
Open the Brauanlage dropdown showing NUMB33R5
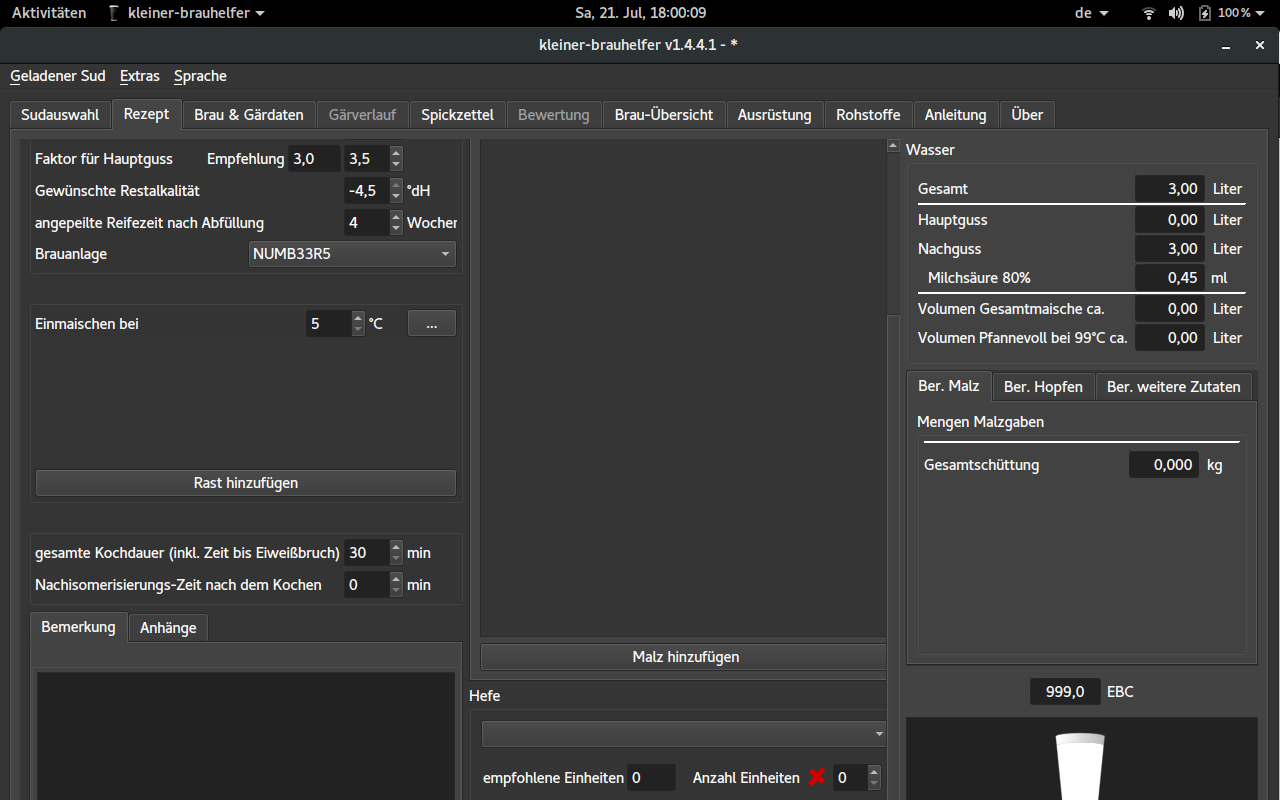click(x=352, y=254)
